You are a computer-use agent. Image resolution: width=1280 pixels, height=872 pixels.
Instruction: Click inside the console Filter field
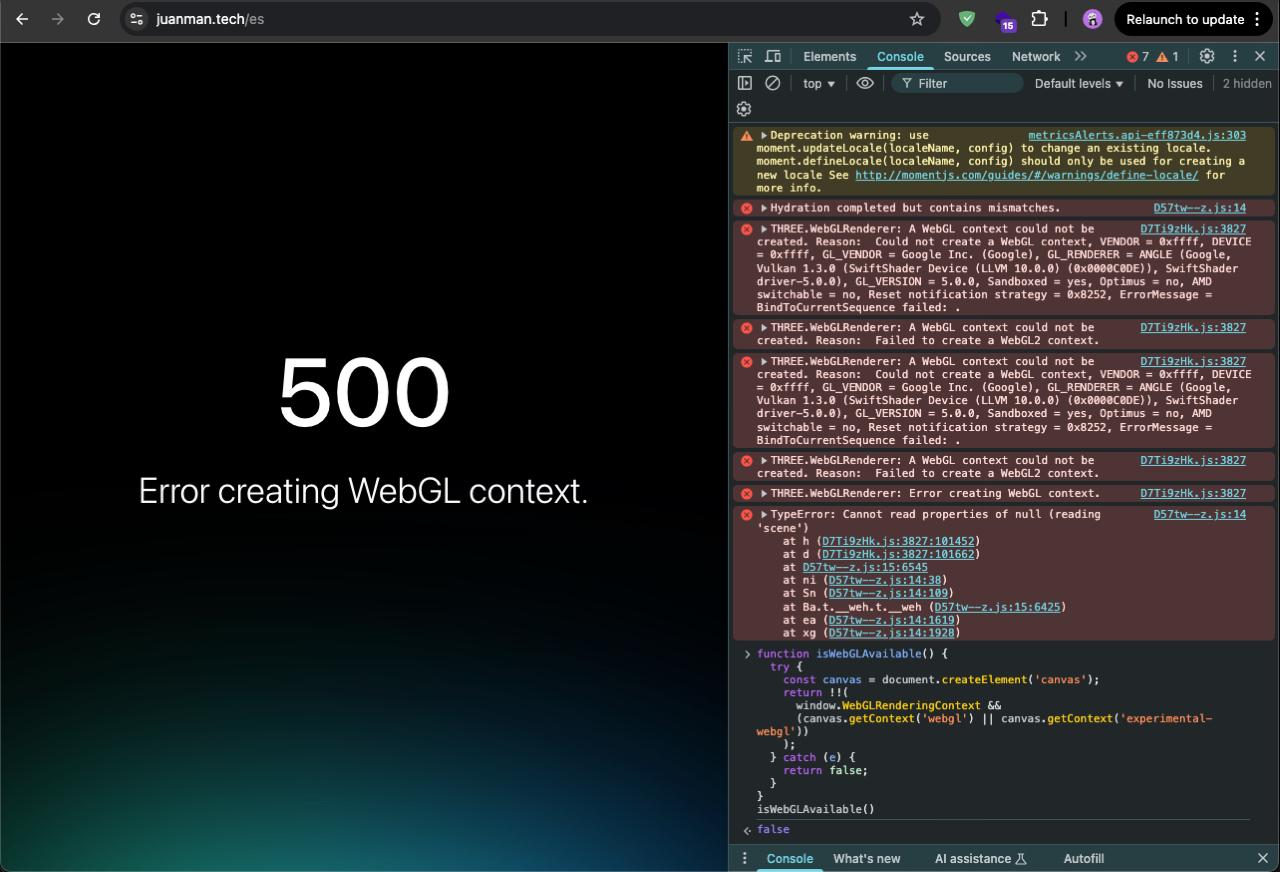(955, 83)
